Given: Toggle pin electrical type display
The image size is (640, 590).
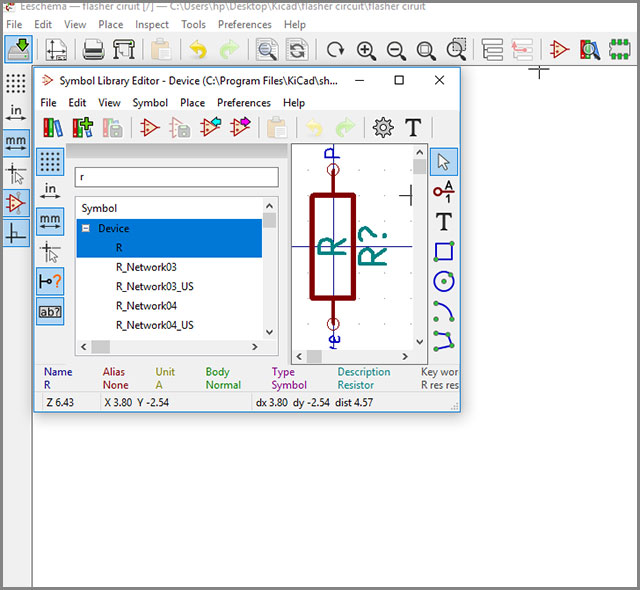Looking at the screenshot, I should [x=50, y=281].
